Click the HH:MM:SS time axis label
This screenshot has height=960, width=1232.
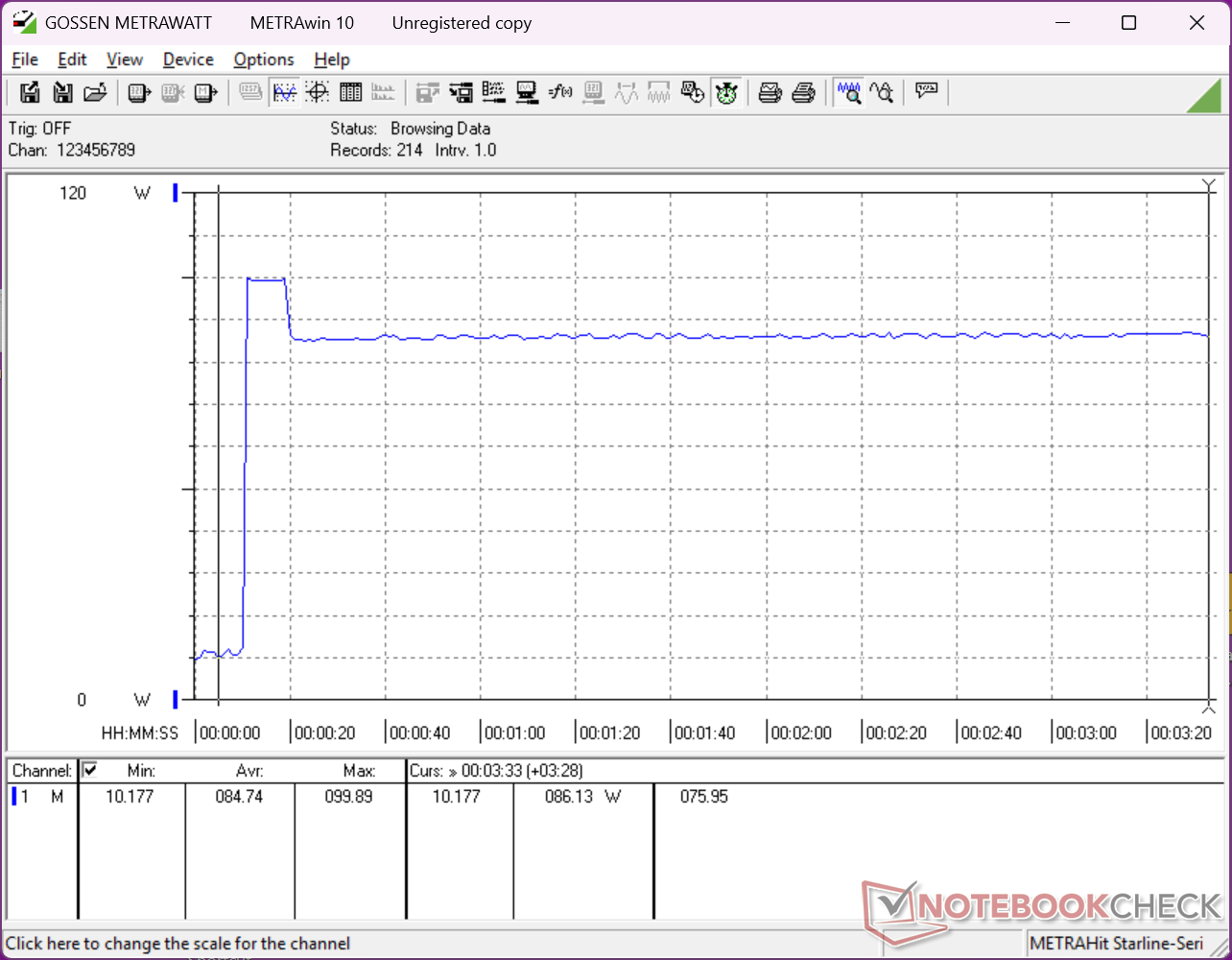[x=140, y=732]
